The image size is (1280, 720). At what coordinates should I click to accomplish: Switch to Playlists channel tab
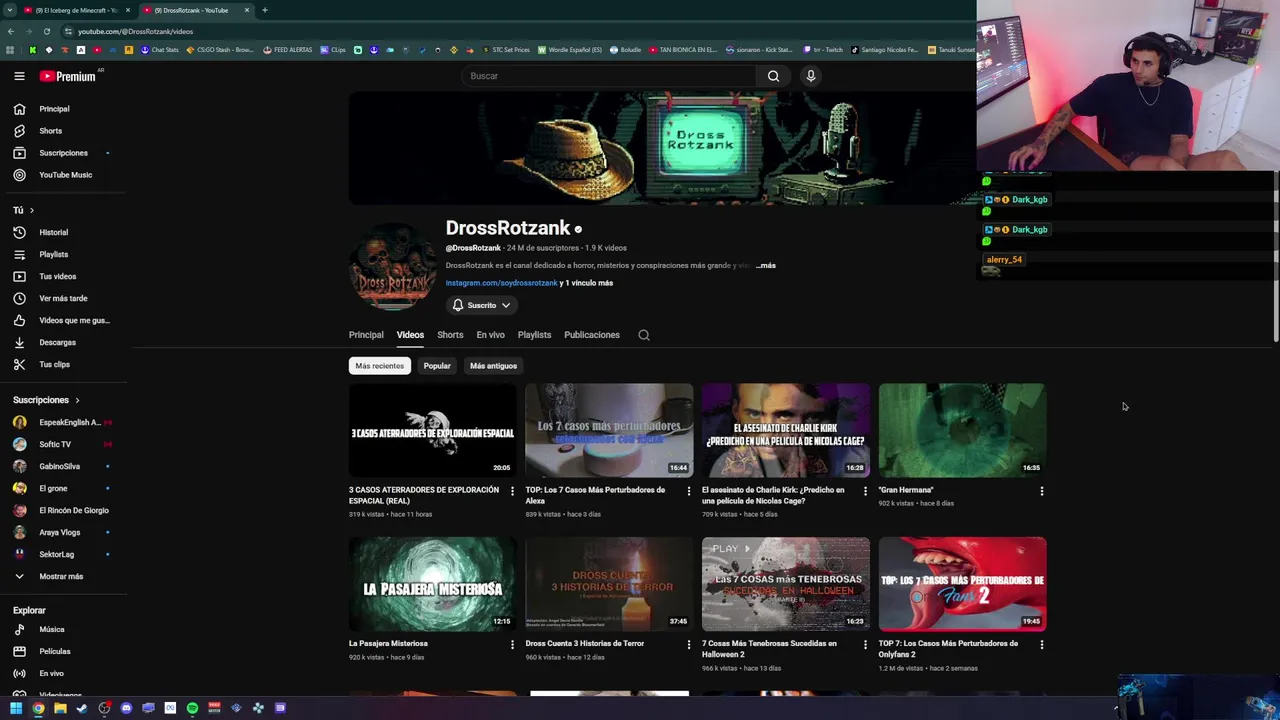coord(534,335)
